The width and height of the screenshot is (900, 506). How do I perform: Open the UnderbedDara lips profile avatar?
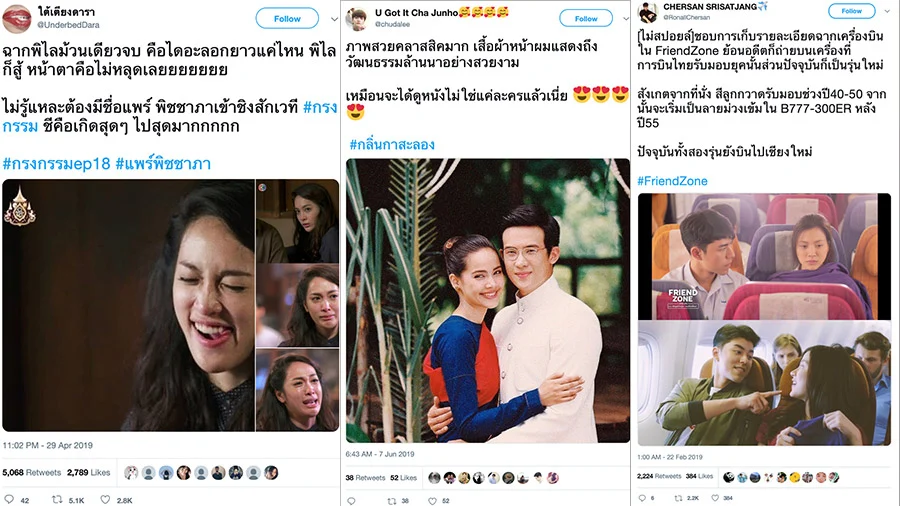(17, 19)
